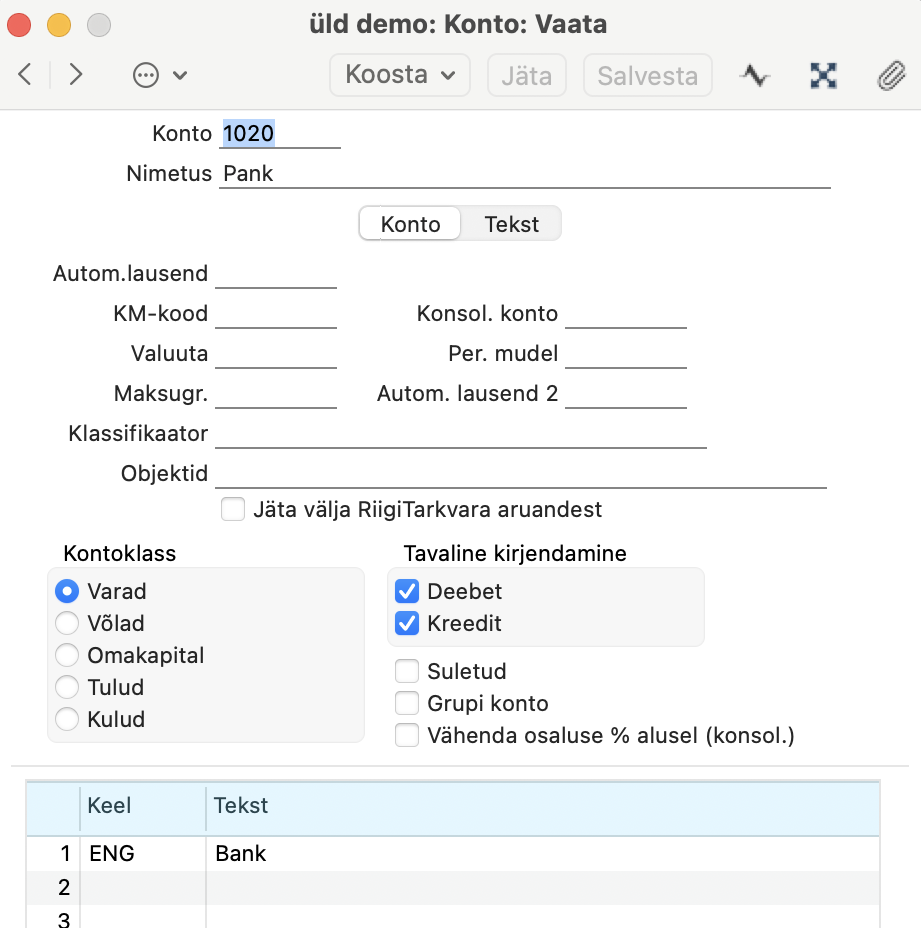This screenshot has height=928, width=921.
Task: Uncheck the Deebet checkbox
Action: click(x=407, y=591)
